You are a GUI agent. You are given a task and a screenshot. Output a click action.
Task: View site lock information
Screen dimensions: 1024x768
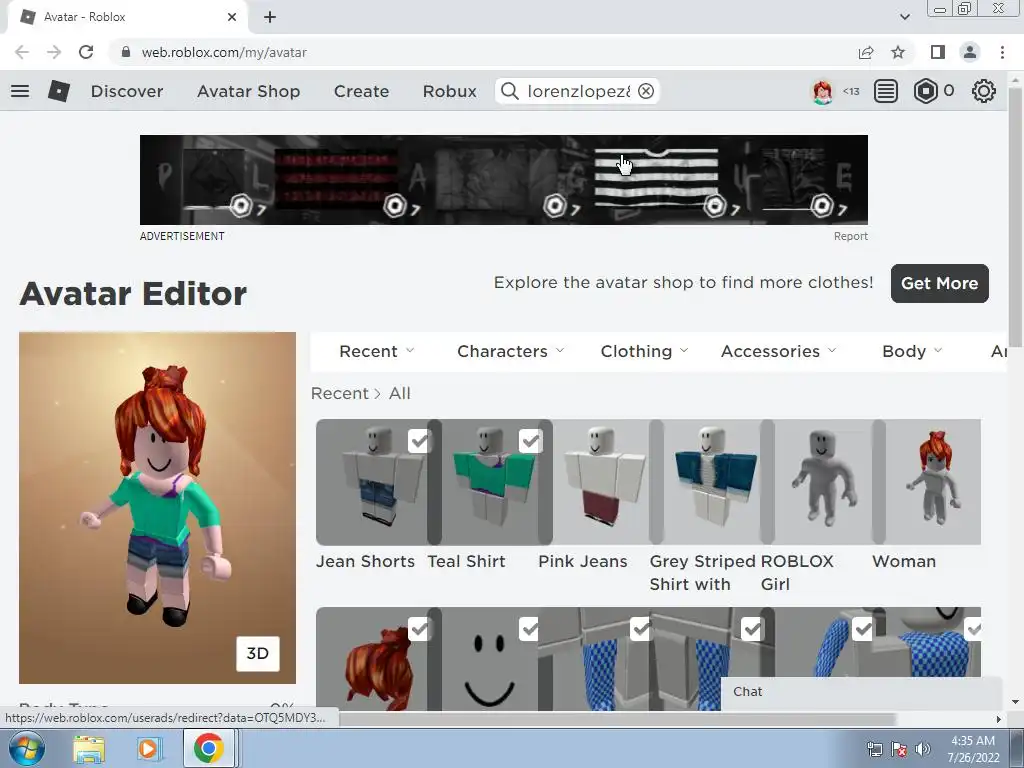[x=126, y=52]
